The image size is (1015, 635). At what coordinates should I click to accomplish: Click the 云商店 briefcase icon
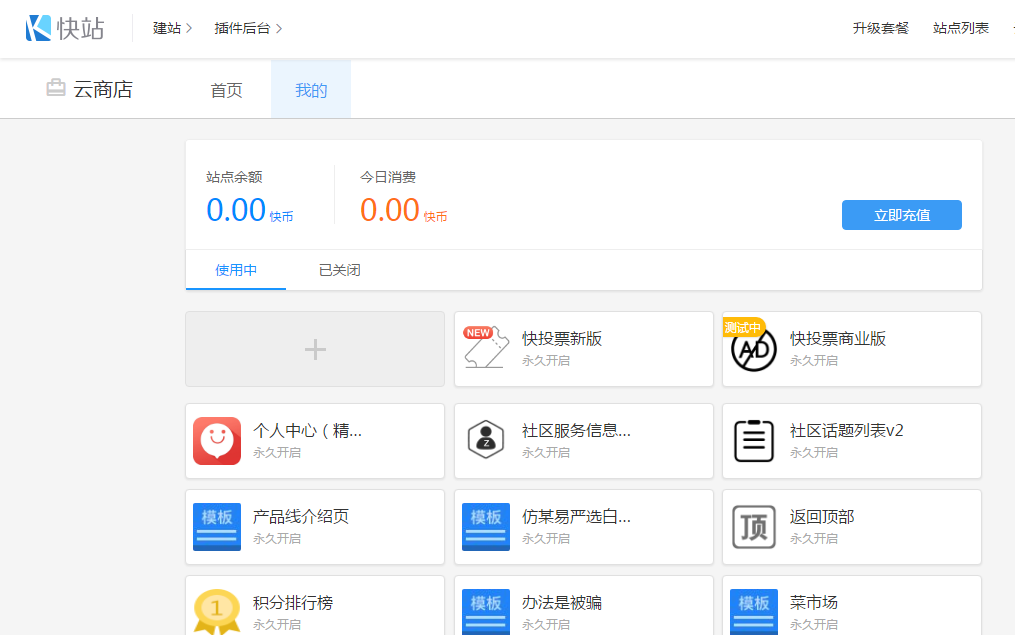point(56,89)
